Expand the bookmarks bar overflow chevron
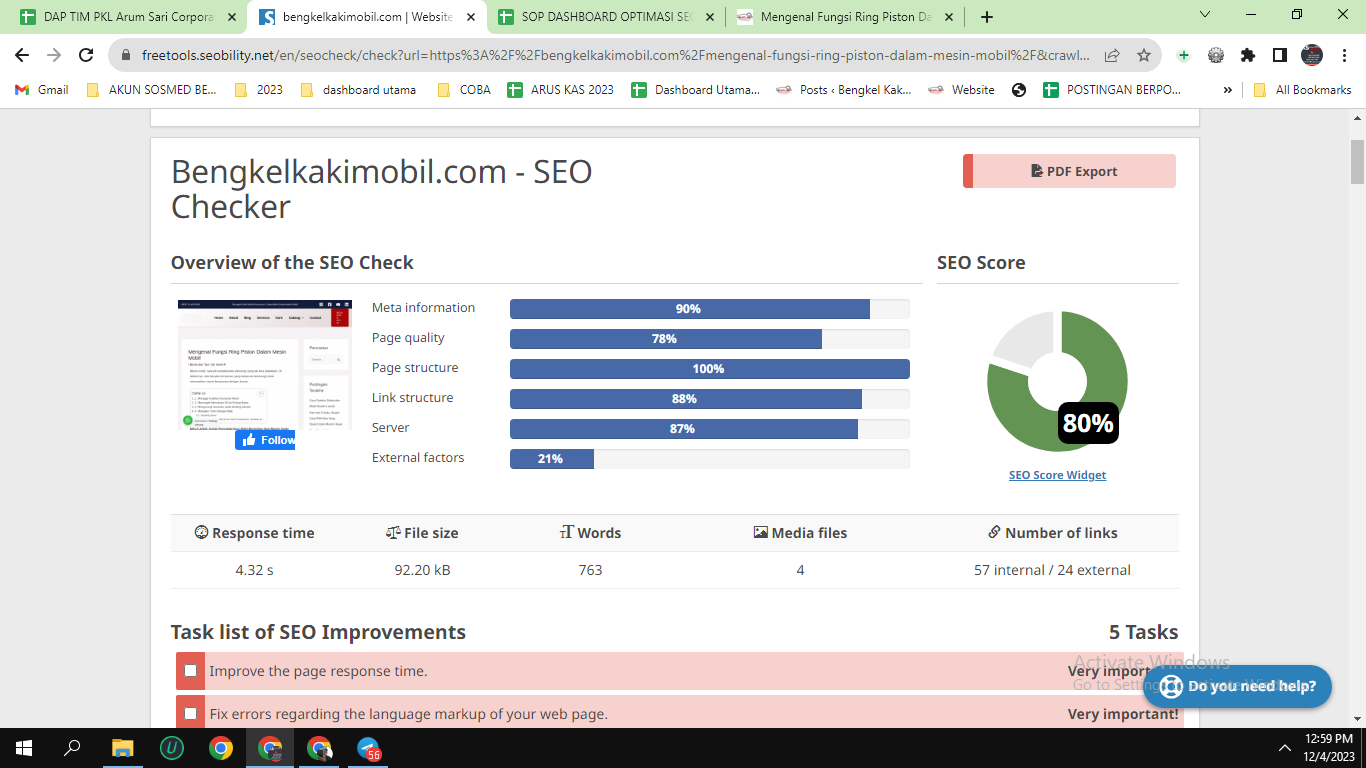The image size is (1366, 768). coord(1228,90)
